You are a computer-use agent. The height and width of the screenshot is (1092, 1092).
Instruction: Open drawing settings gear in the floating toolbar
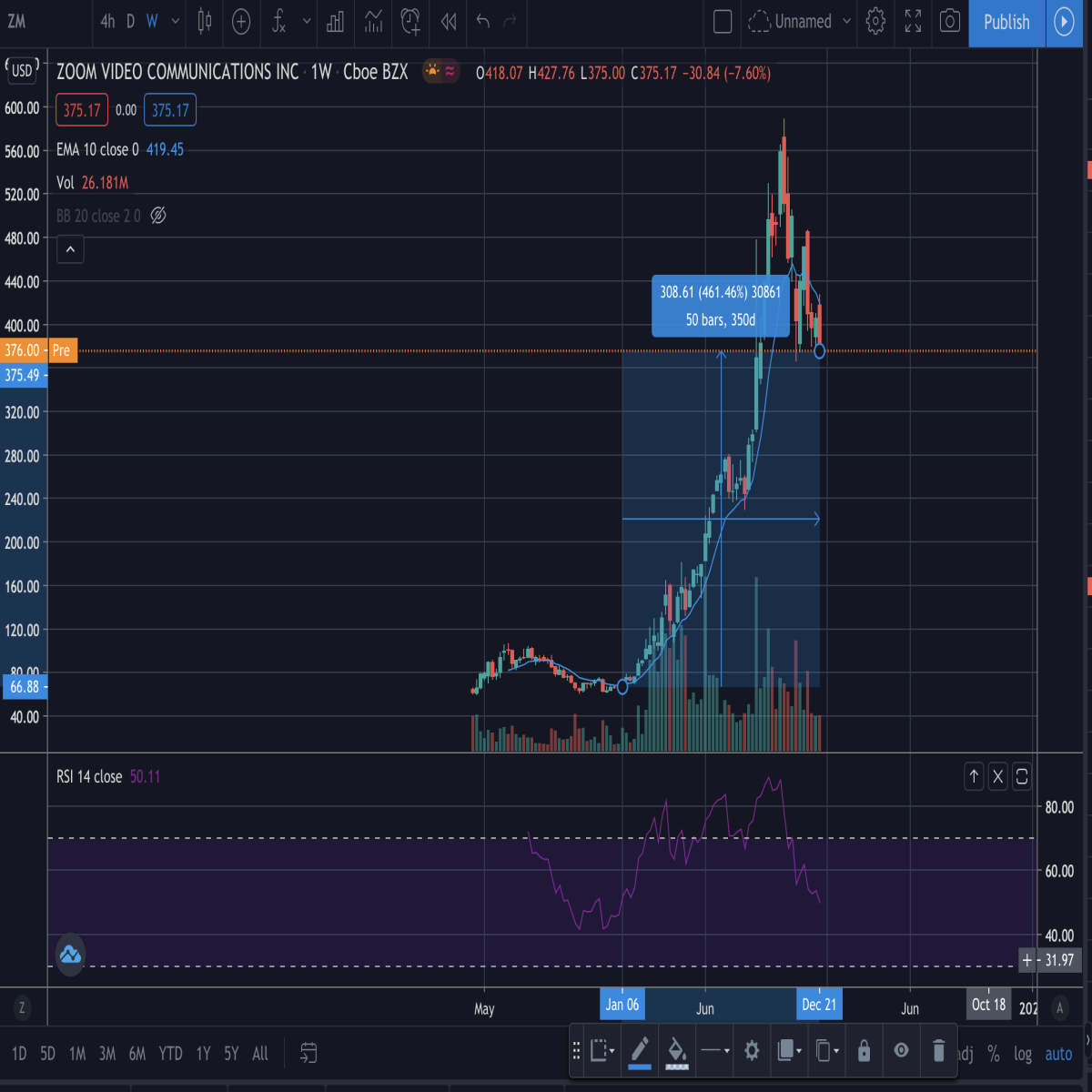tap(752, 1051)
